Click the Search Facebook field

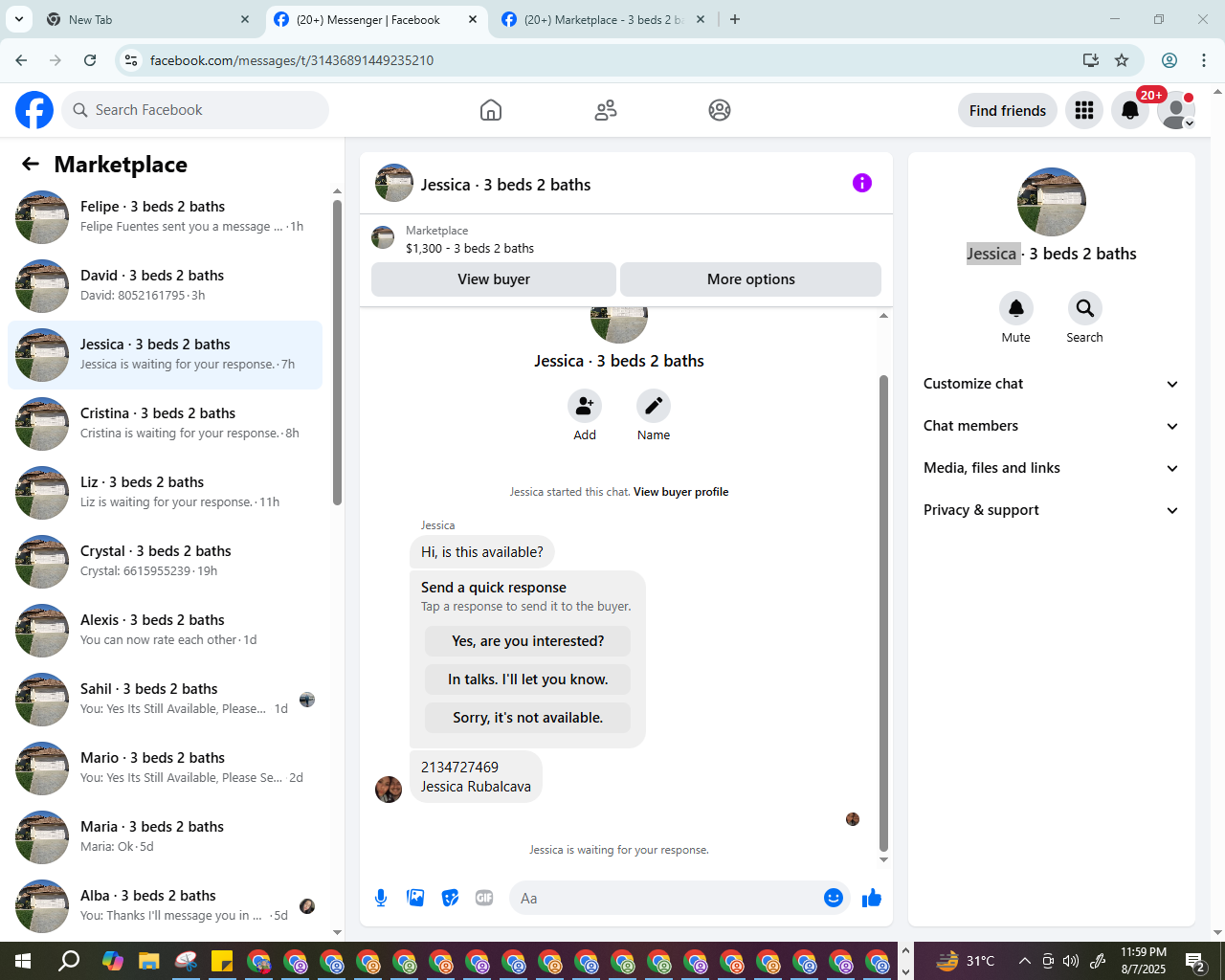point(195,110)
